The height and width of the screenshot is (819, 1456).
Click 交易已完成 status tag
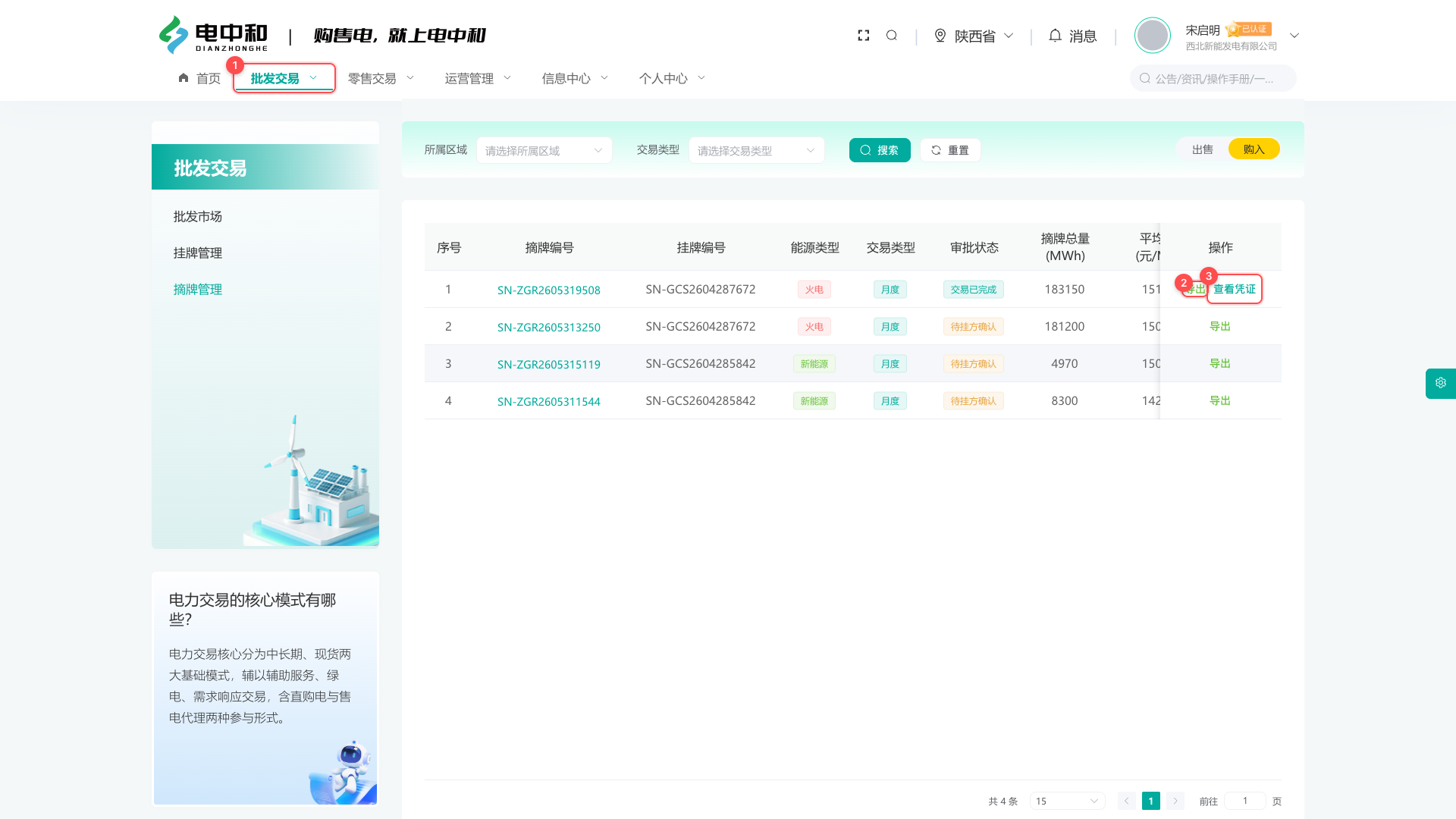(974, 289)
